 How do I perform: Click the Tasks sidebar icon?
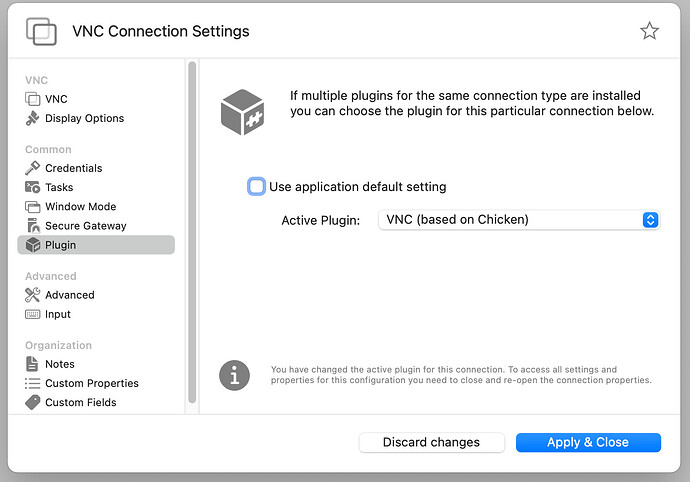[x=32, y=187]
